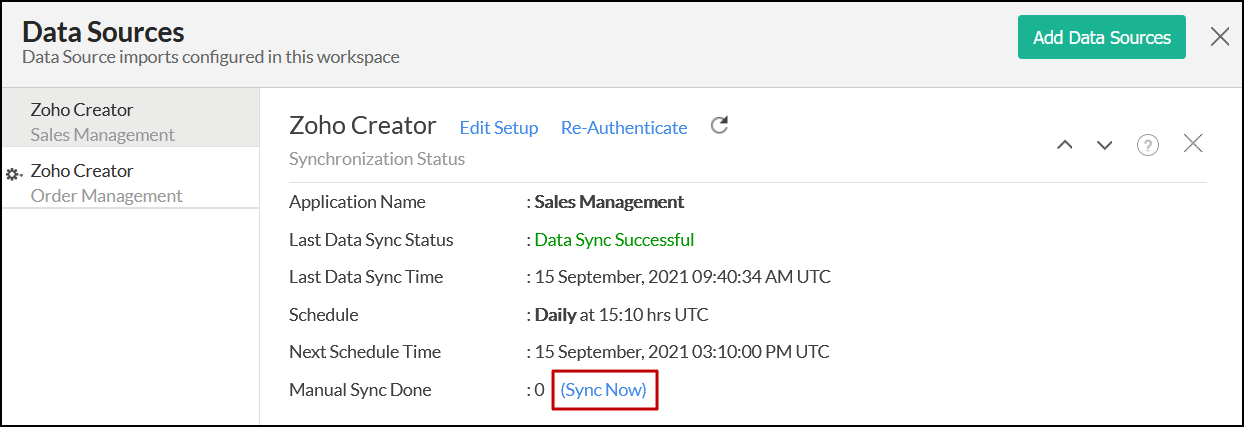Screen dimensions: 1244x427
Task: Click the Next Schedule Time value
Action: (x=682, y=352)
